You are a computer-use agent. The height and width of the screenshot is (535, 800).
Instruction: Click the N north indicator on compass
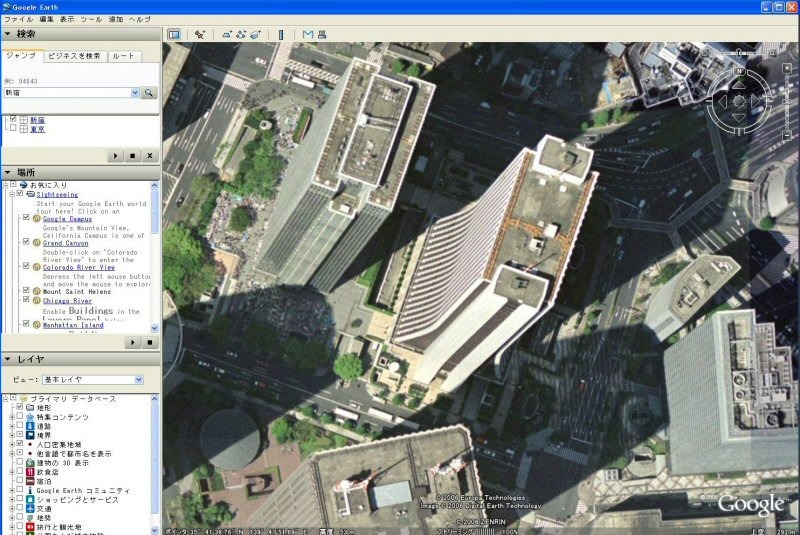coord(740,71)
